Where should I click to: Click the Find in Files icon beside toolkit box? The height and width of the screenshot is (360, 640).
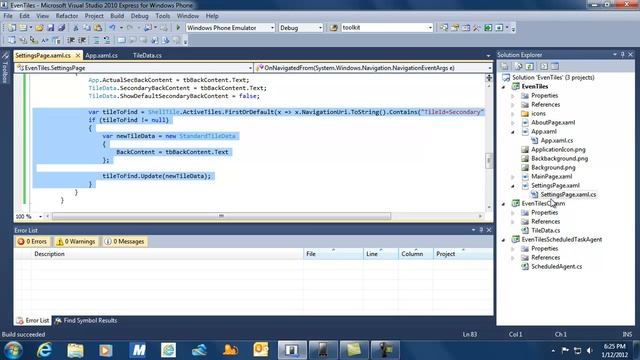pyautogui.click(x=333, y=28)
